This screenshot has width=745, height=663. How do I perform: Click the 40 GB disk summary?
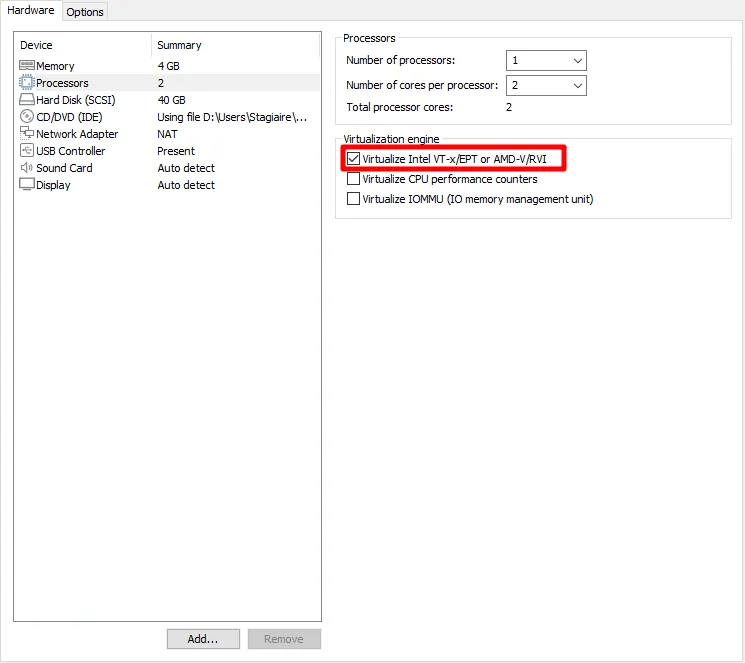171,100
